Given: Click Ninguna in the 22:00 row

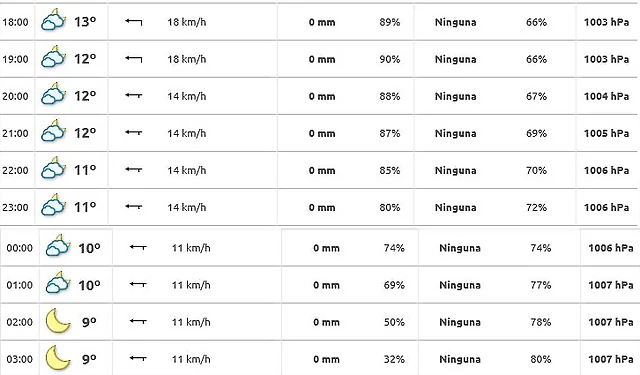Looking at the screenshot, I should 456,170.
